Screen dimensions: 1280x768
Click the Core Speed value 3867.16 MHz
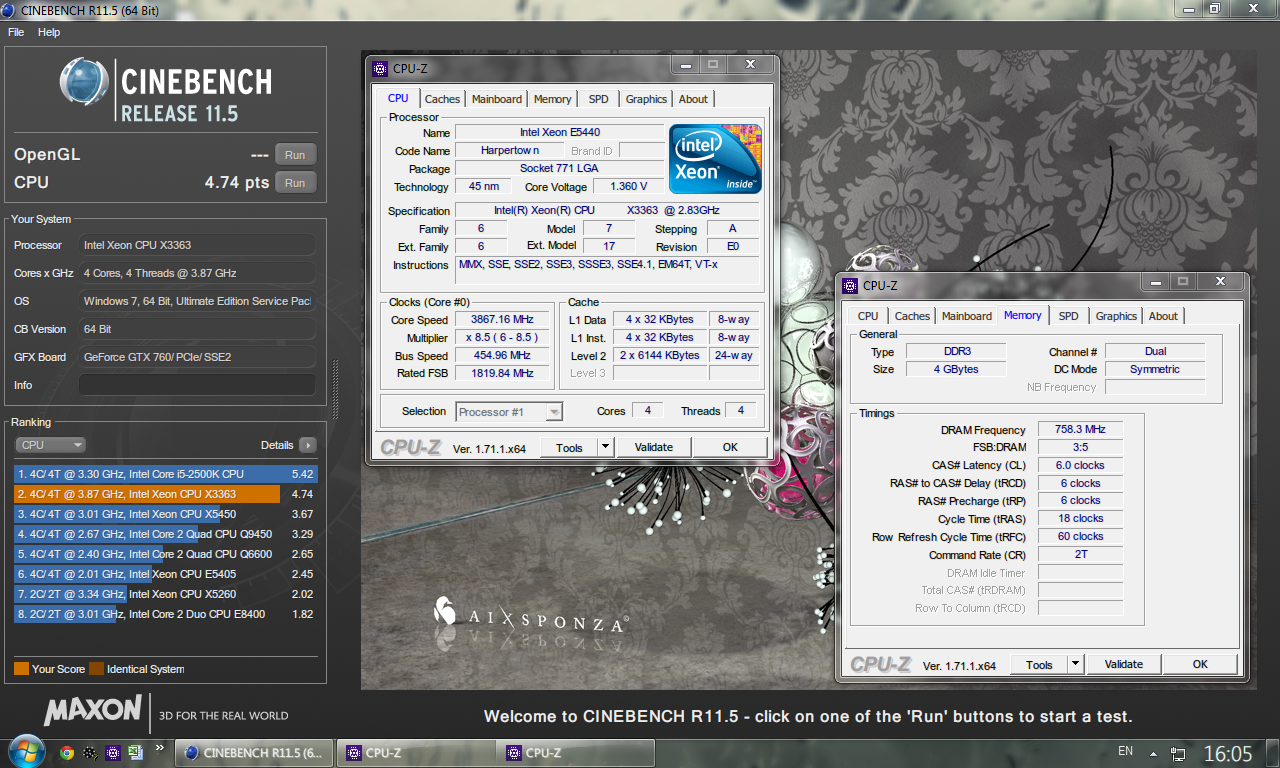(x=501, y=320)
